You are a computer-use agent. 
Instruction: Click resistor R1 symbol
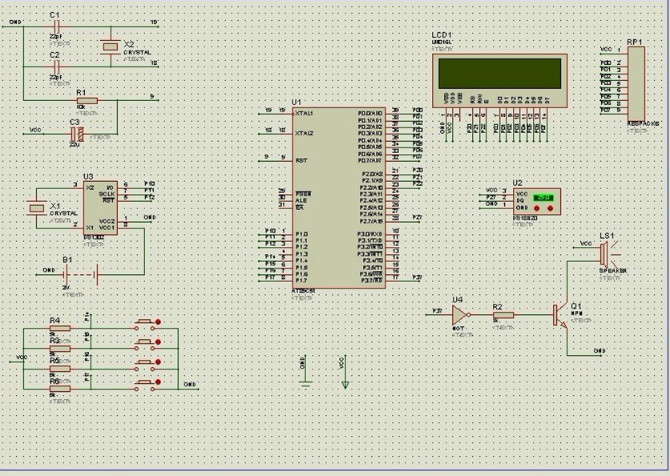(87, 100)
